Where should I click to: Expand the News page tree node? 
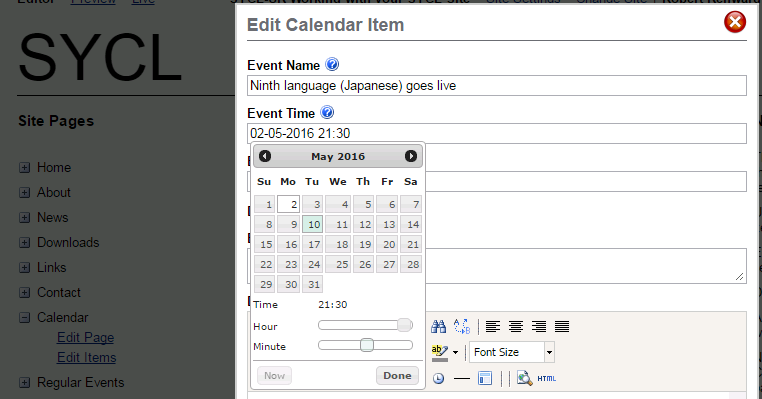tap(24, 218)
